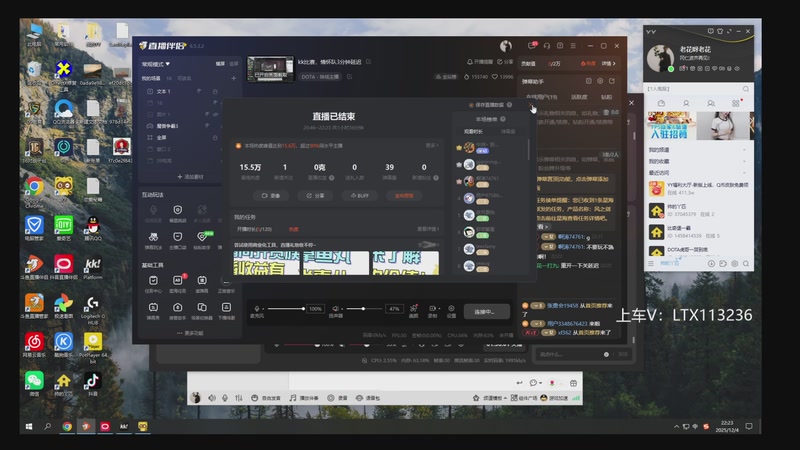Open the contacts tab icon in YY
Viewport: 800px width, 450px height.
[686, 104]
